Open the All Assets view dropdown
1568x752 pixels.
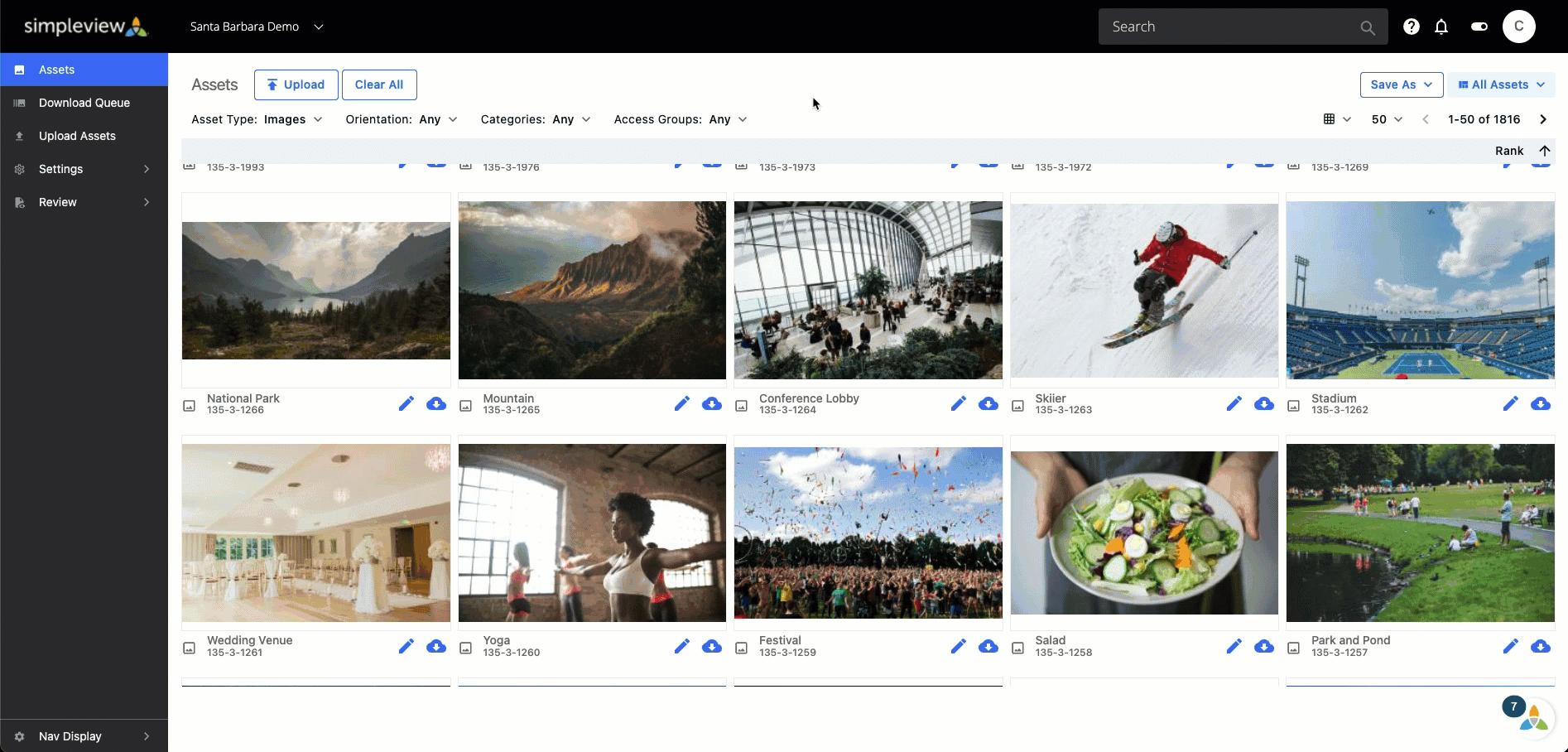pos(1501,84)
